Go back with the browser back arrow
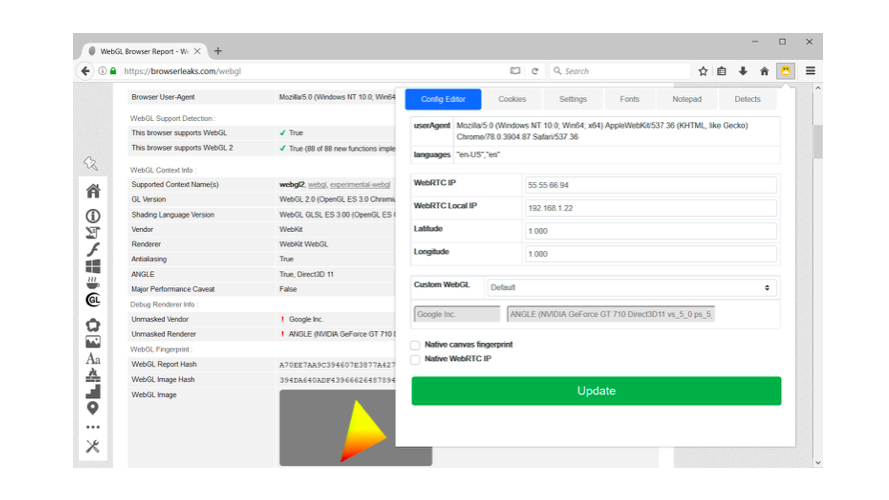This screenshot has width=889, height=500. point(85,71)
